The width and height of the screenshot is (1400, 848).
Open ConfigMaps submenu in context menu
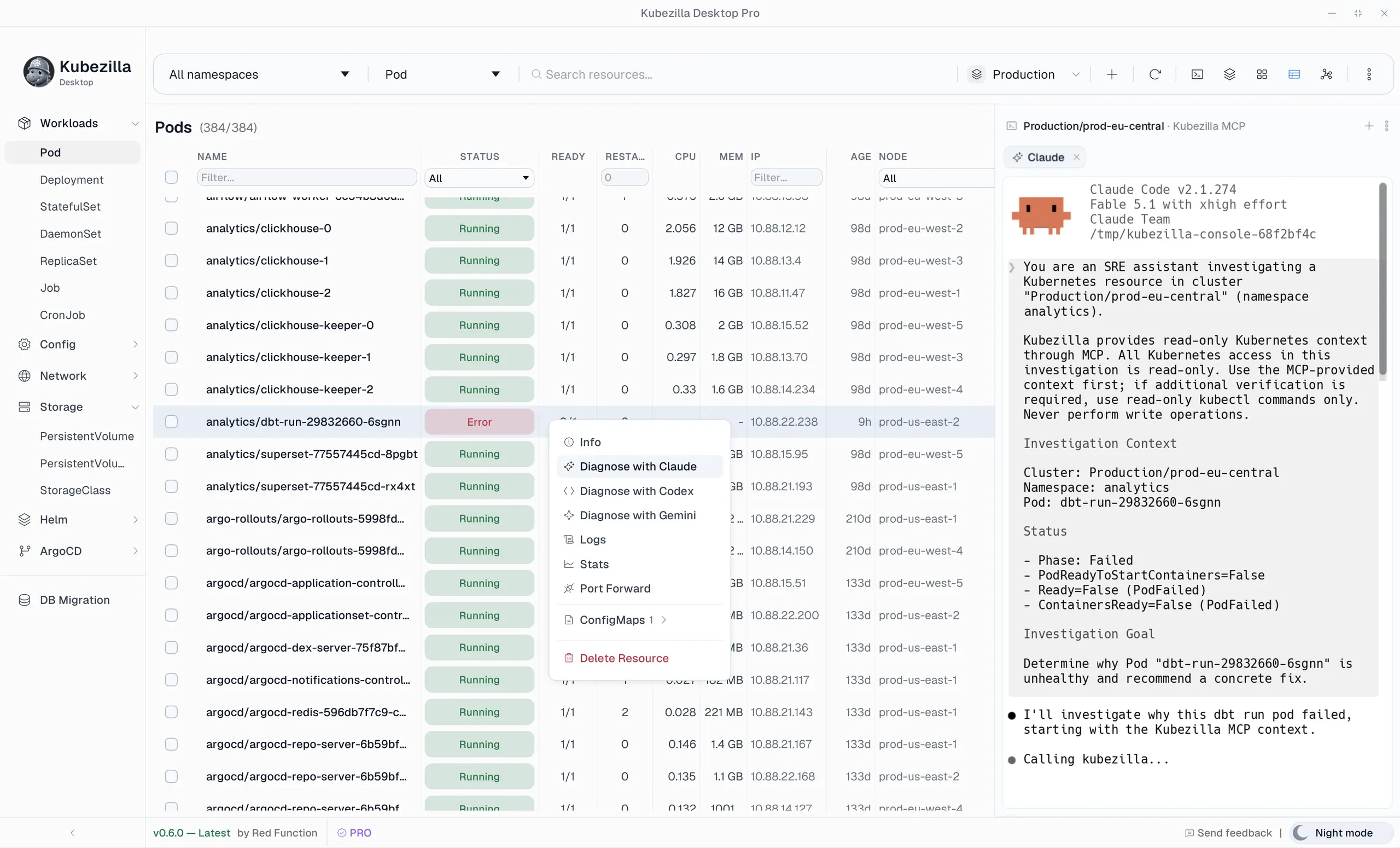640,620
